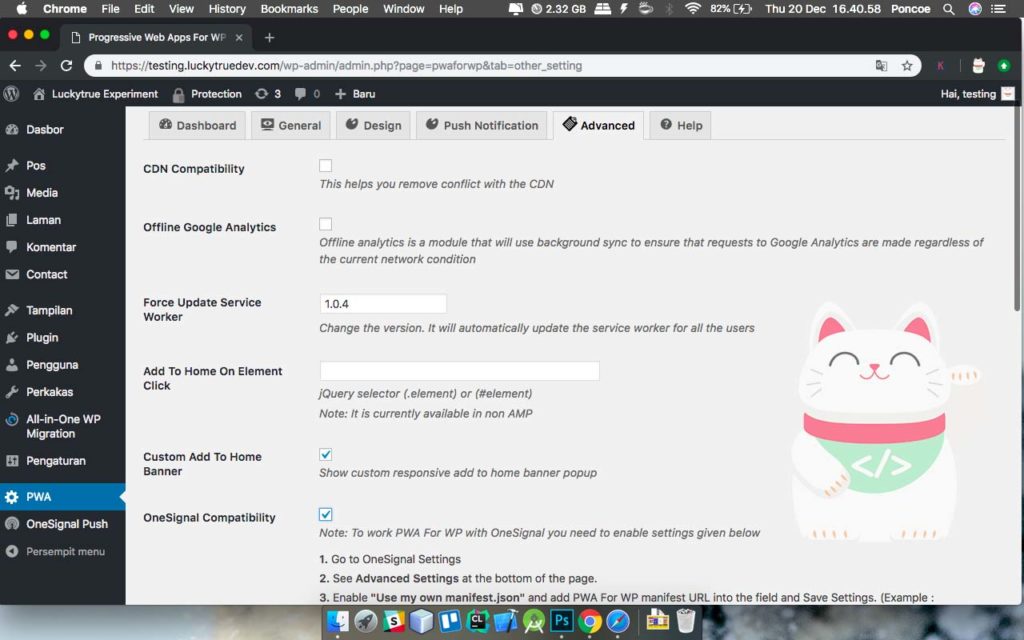Open a new Chrome tab with plus
The height and width of the screenshot is (640, 1024).
click(x=269, y=38)
